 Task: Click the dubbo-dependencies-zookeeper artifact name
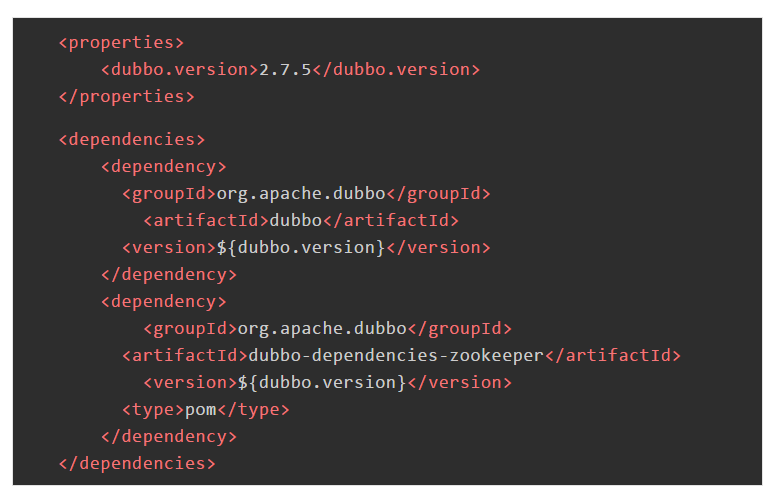pos(396,355)
